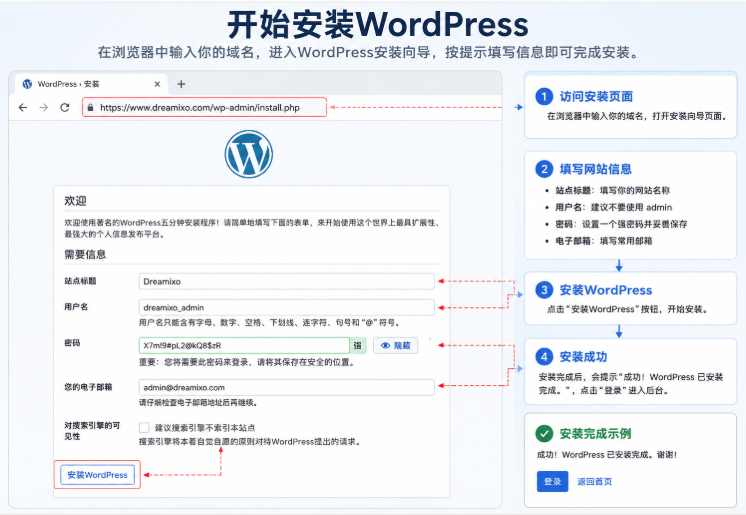Click the 电子邮箱: 填写常用邮箱 bullet
This screenshot has height=515, width=746.
pyautogui.click(x=604, y=241)
